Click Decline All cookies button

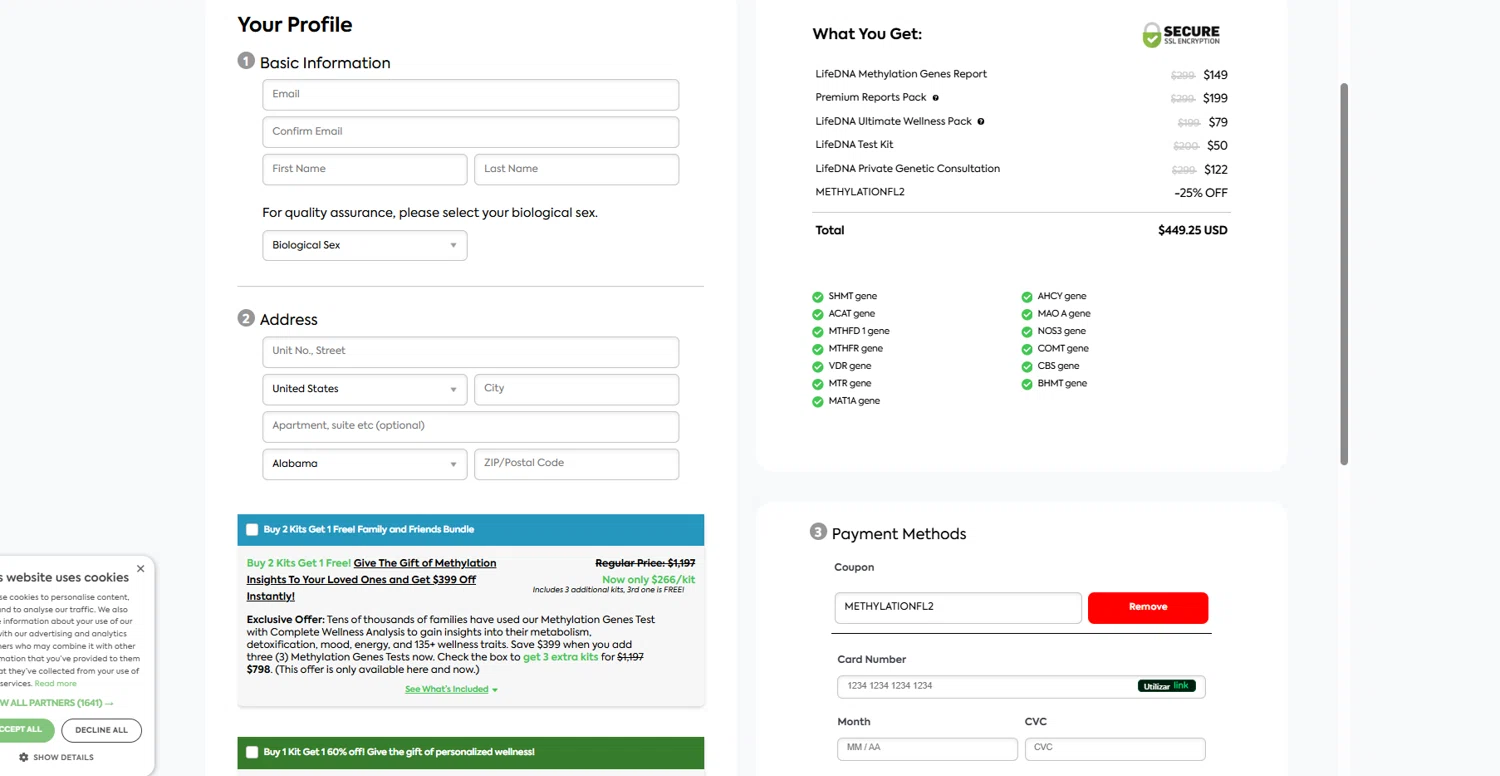pos(101,731)
